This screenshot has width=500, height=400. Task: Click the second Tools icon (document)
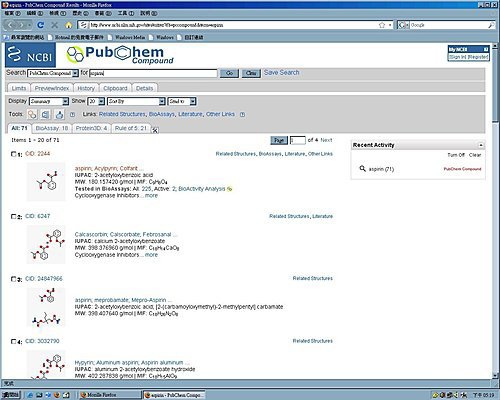[46, 115]
